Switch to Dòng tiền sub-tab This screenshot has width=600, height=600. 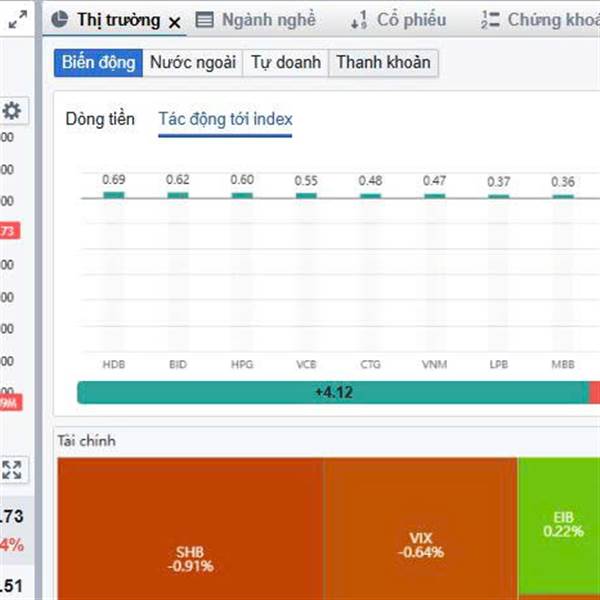[100, 119]
